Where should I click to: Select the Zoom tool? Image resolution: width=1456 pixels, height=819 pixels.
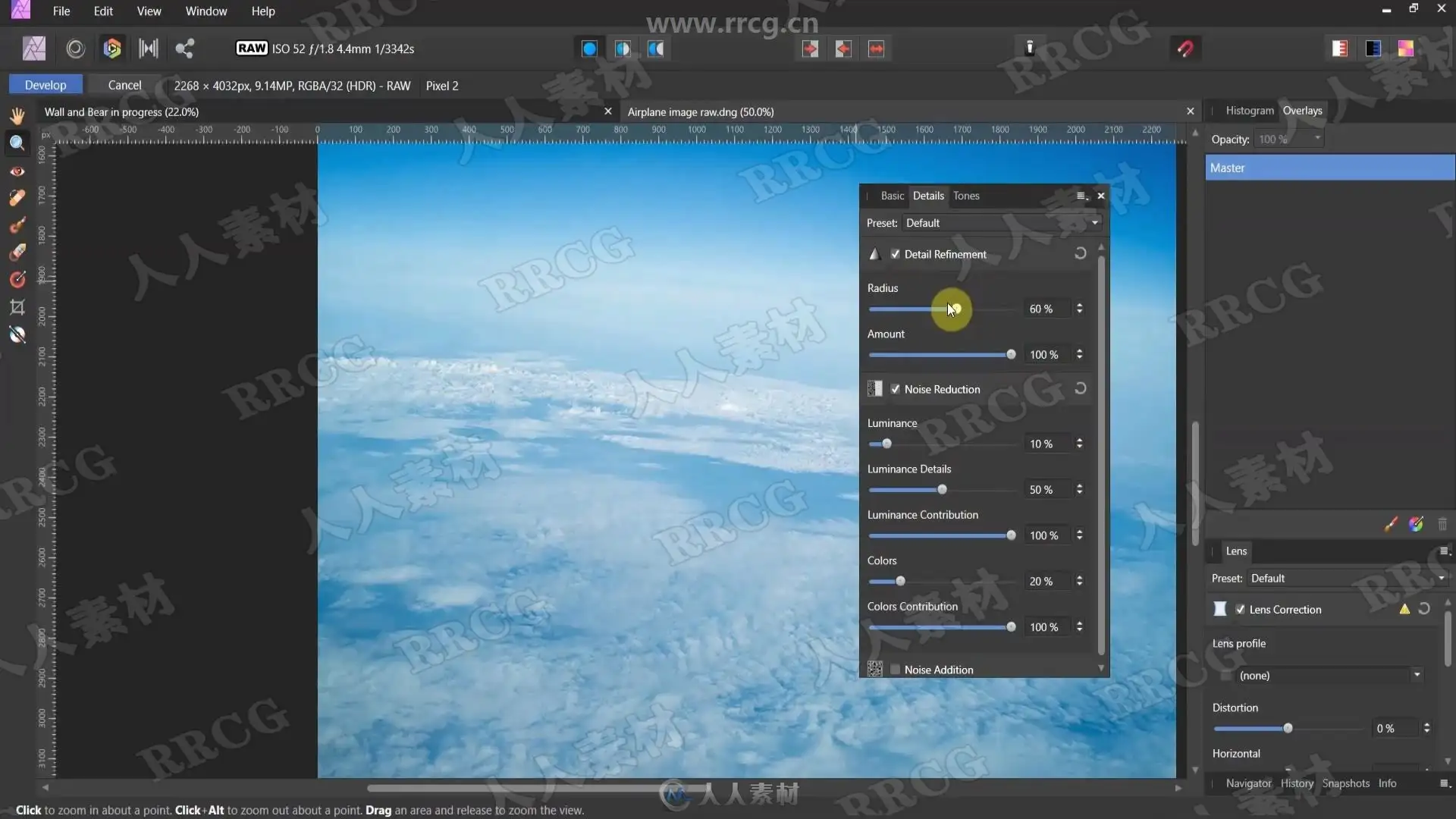[x=17, y=143]
